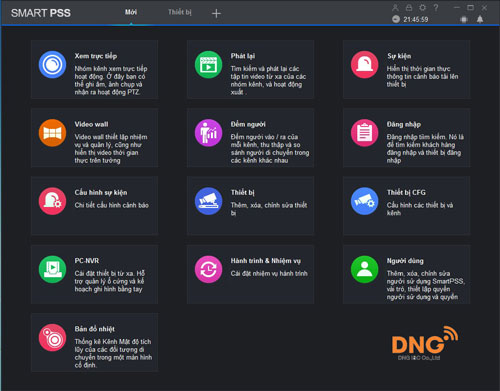The image size is (500, 391).
Task: Click the 21:45:59 time display
Action: 416,19
